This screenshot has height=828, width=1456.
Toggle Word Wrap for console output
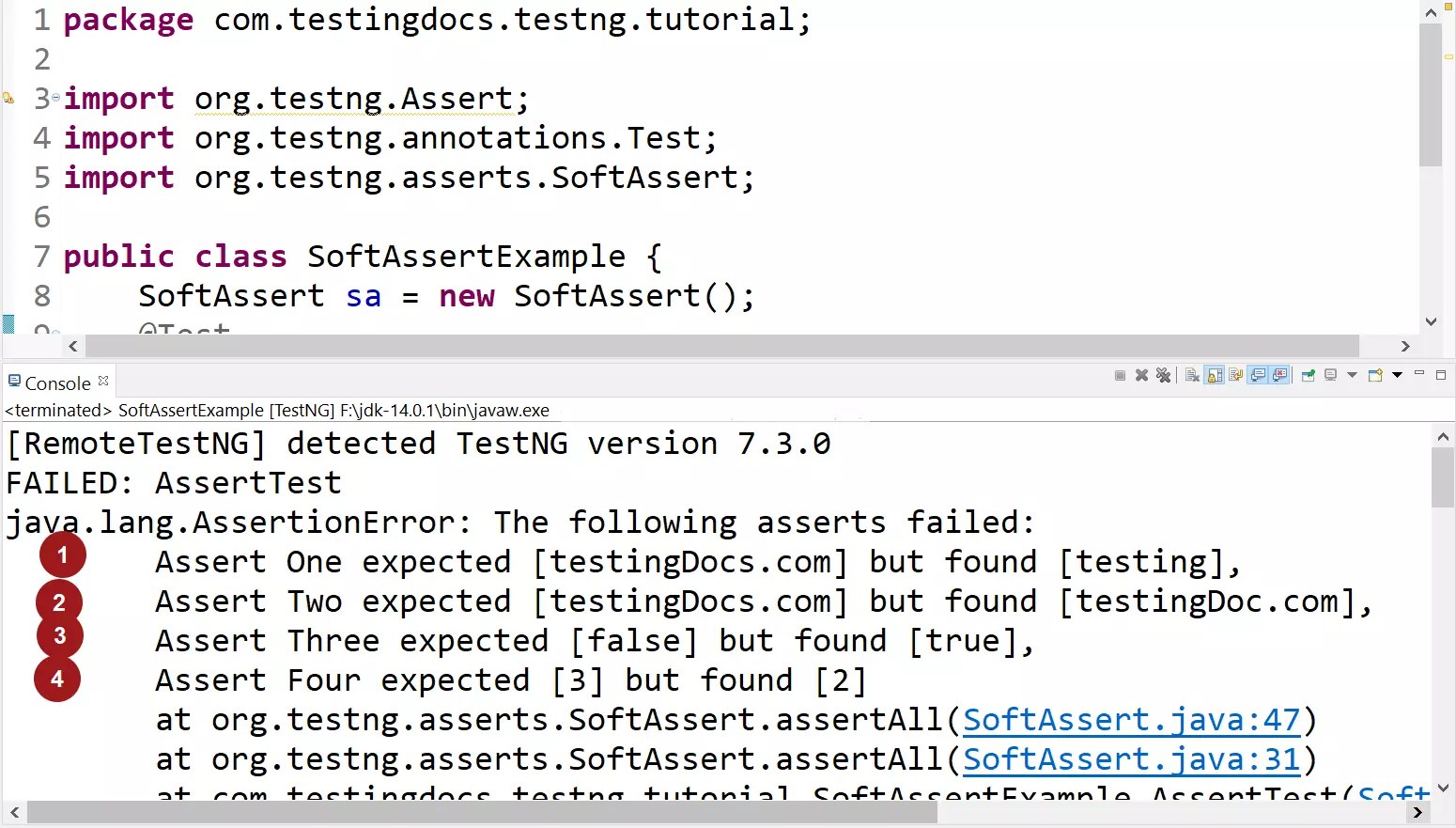click(x=1237, y=374)
